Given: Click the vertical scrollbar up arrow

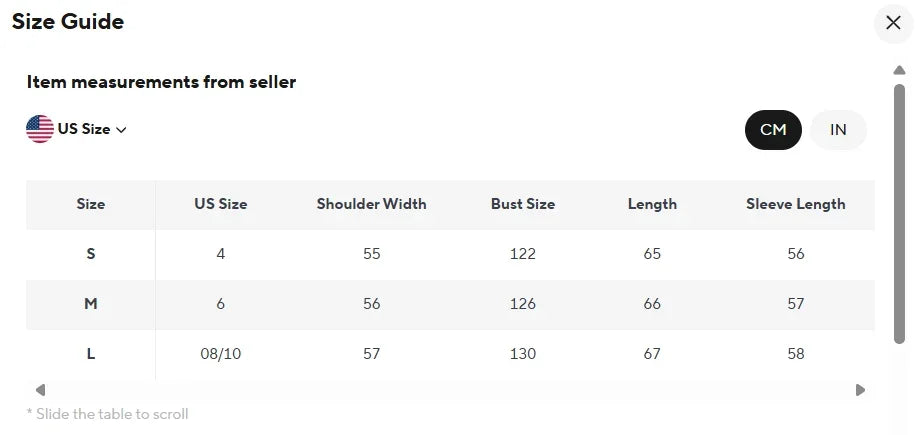Looking at the screenshot, I should pos(899,70).
